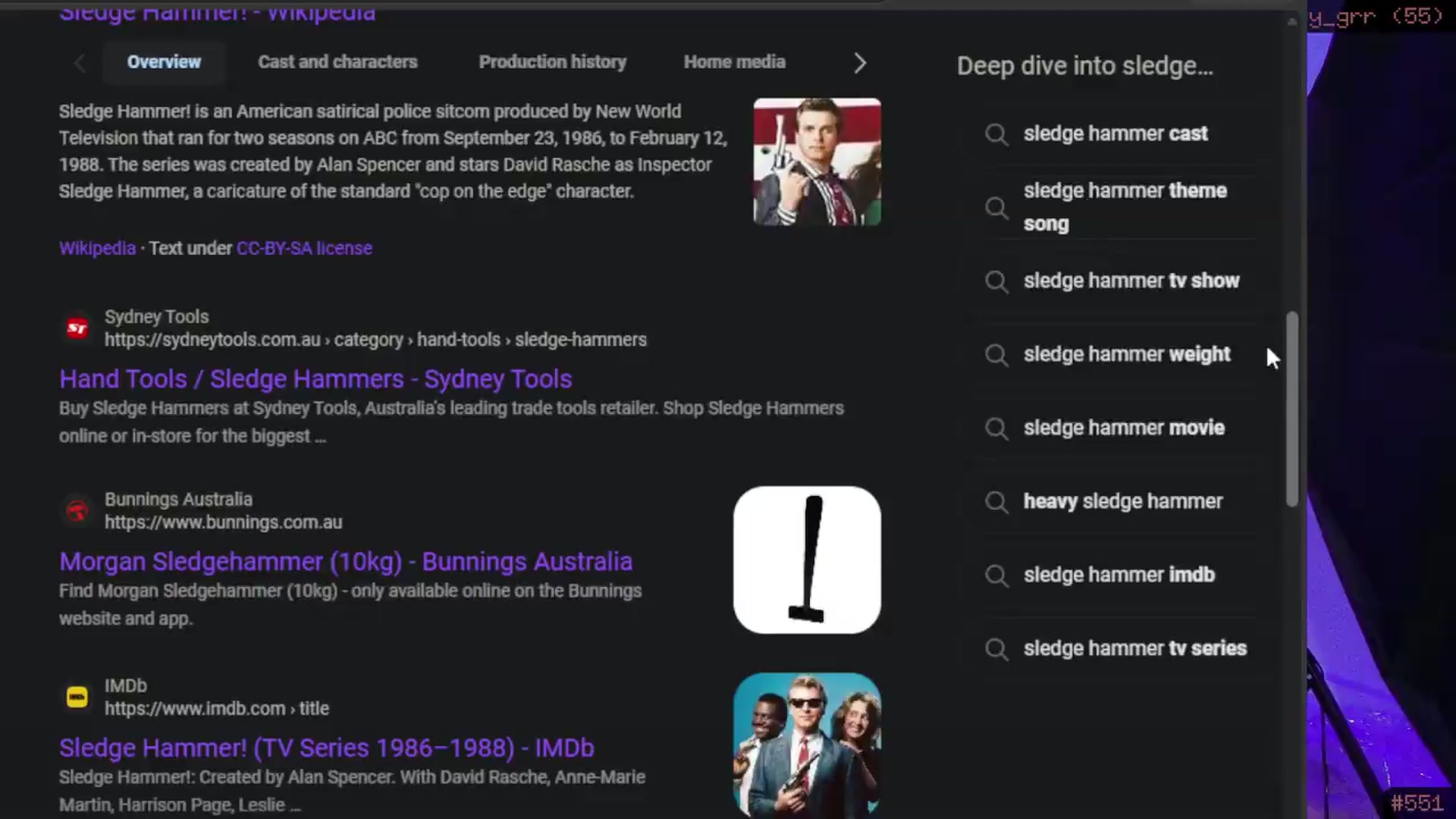Click the left chevron before Overview tab
Screen dimensions: 1456x819
(80, 63)
